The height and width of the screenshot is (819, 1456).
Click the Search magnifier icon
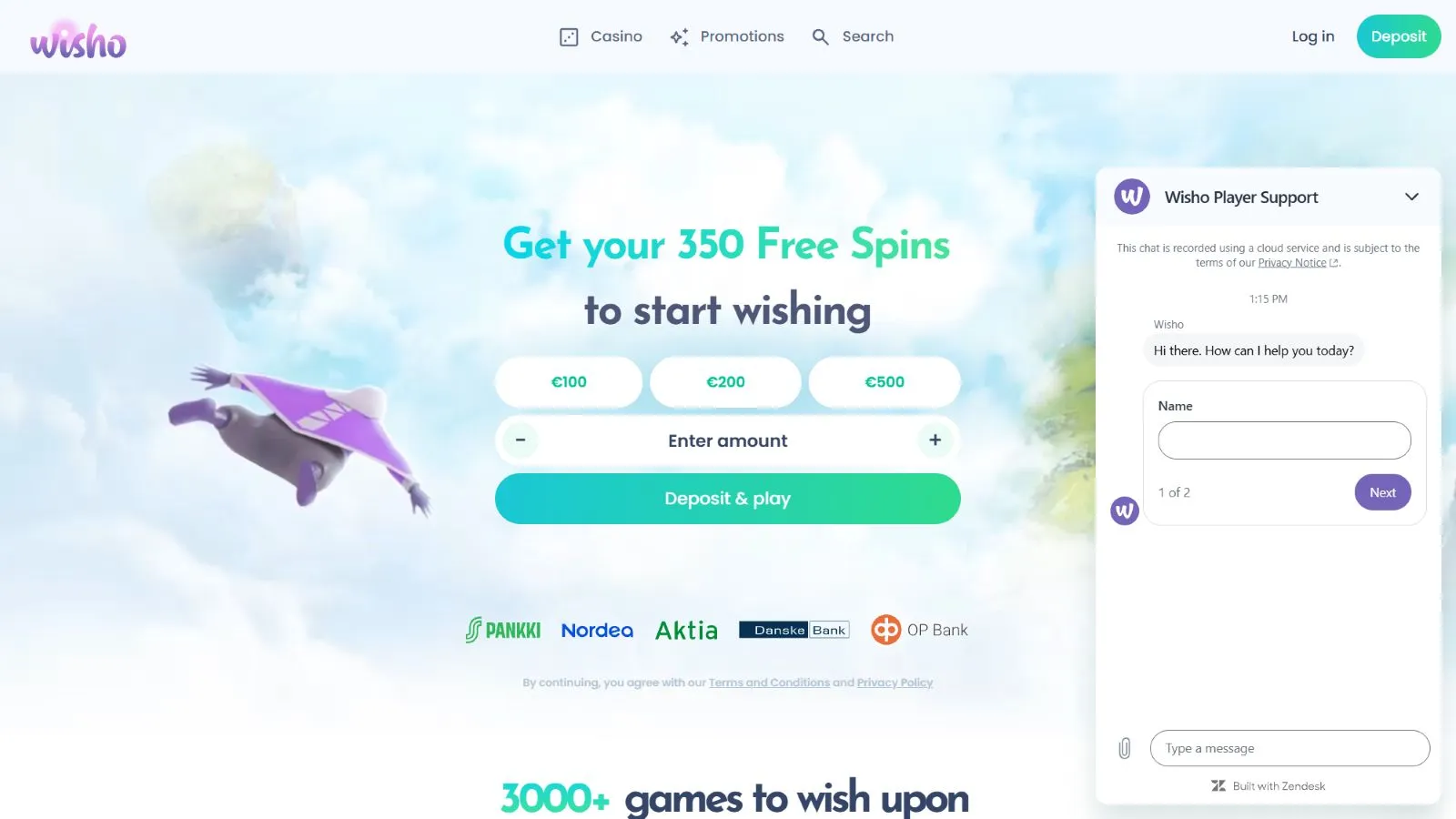[820, 37]
